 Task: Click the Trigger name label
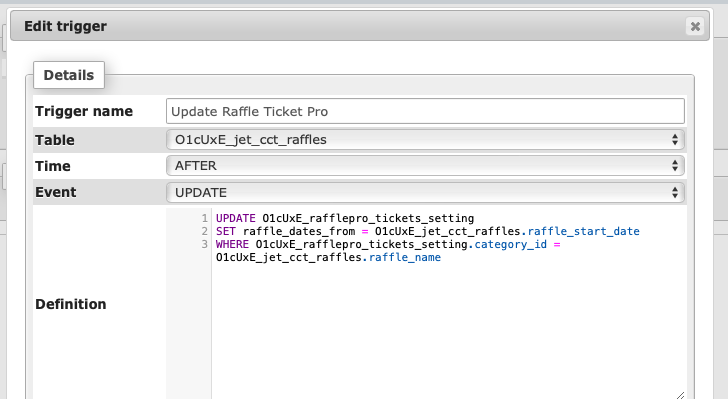coord(84,111)
